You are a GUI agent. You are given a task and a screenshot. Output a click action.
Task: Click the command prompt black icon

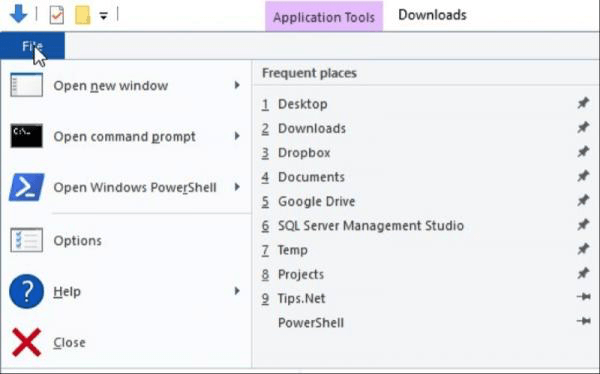26,136
